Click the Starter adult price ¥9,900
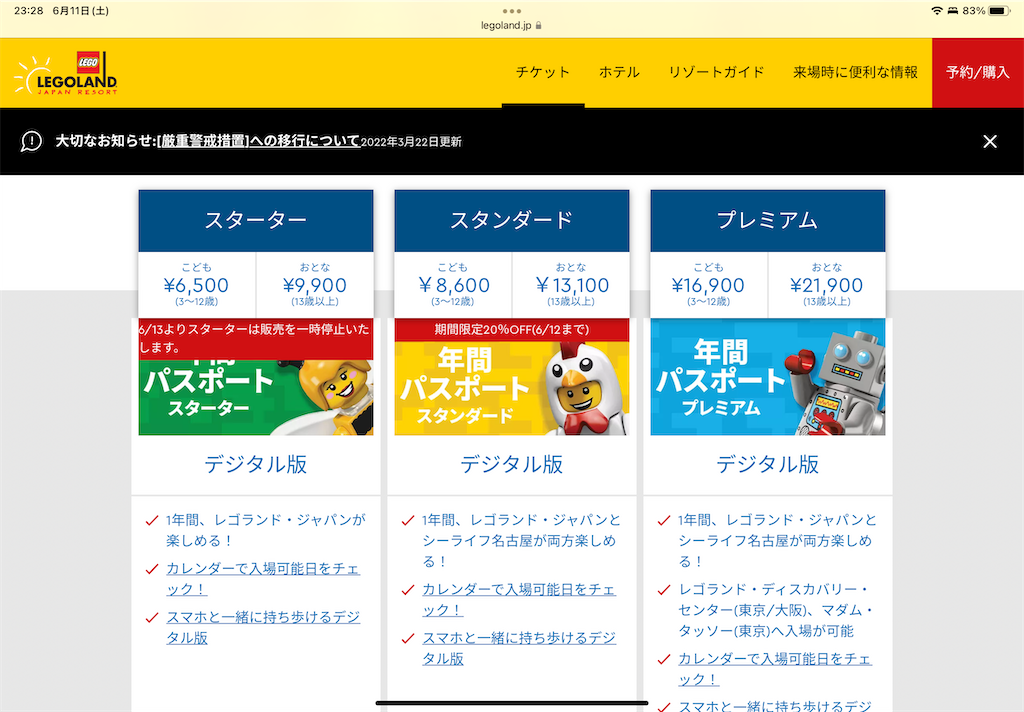This screenshot has width=1024, height=712. tap(315, 285)
